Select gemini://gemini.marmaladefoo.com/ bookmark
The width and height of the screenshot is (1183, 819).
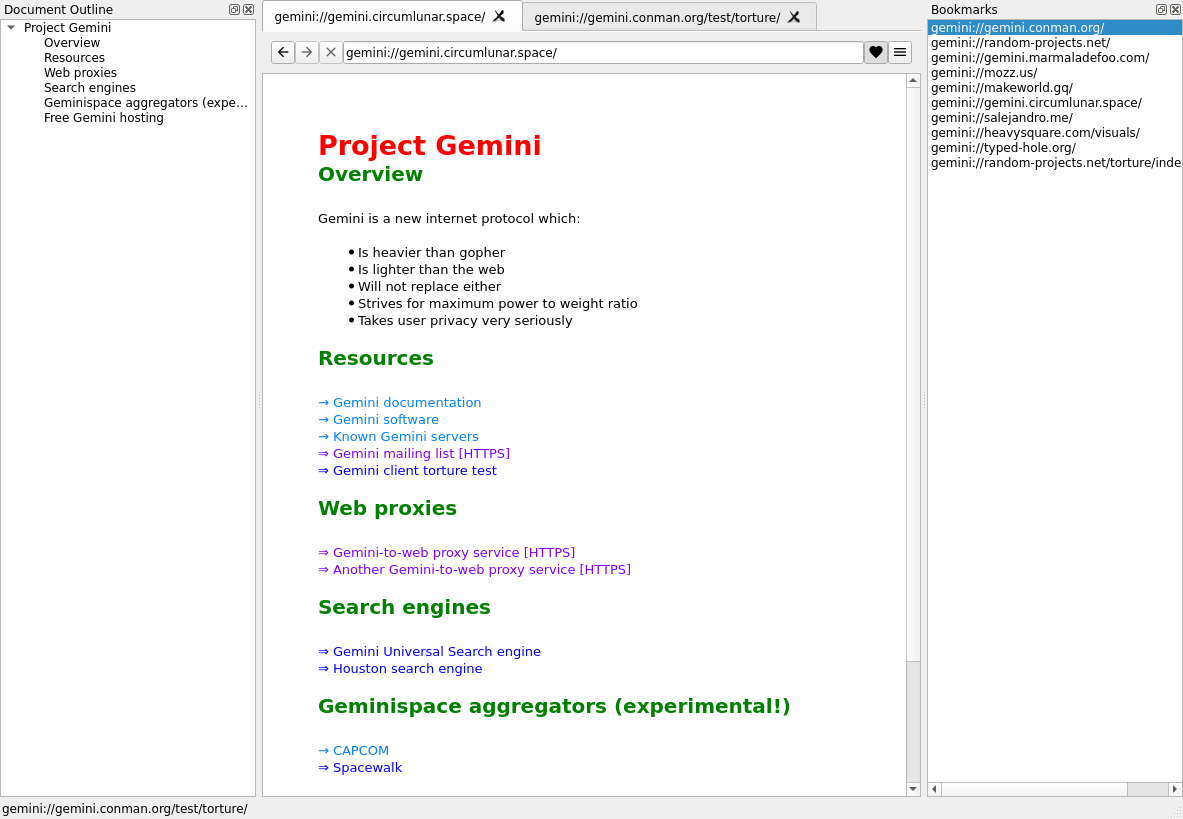pos(1054,57)
